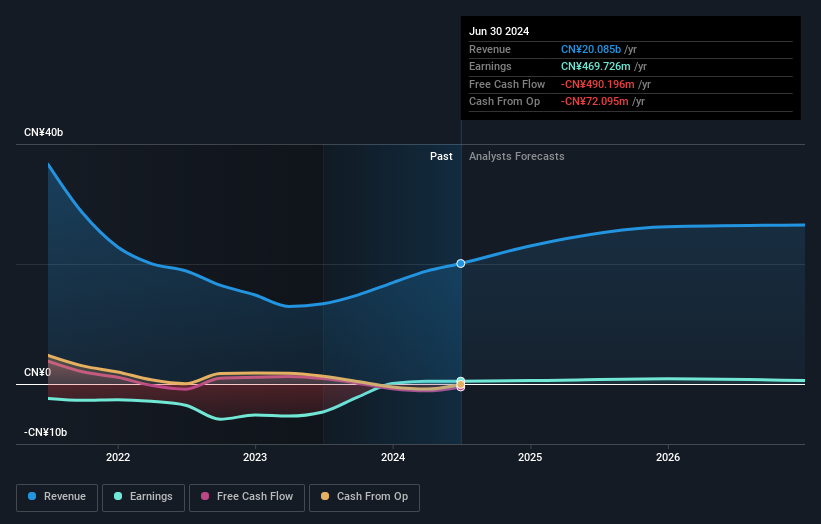Toggle the Revenue legend button

point(57,497)
